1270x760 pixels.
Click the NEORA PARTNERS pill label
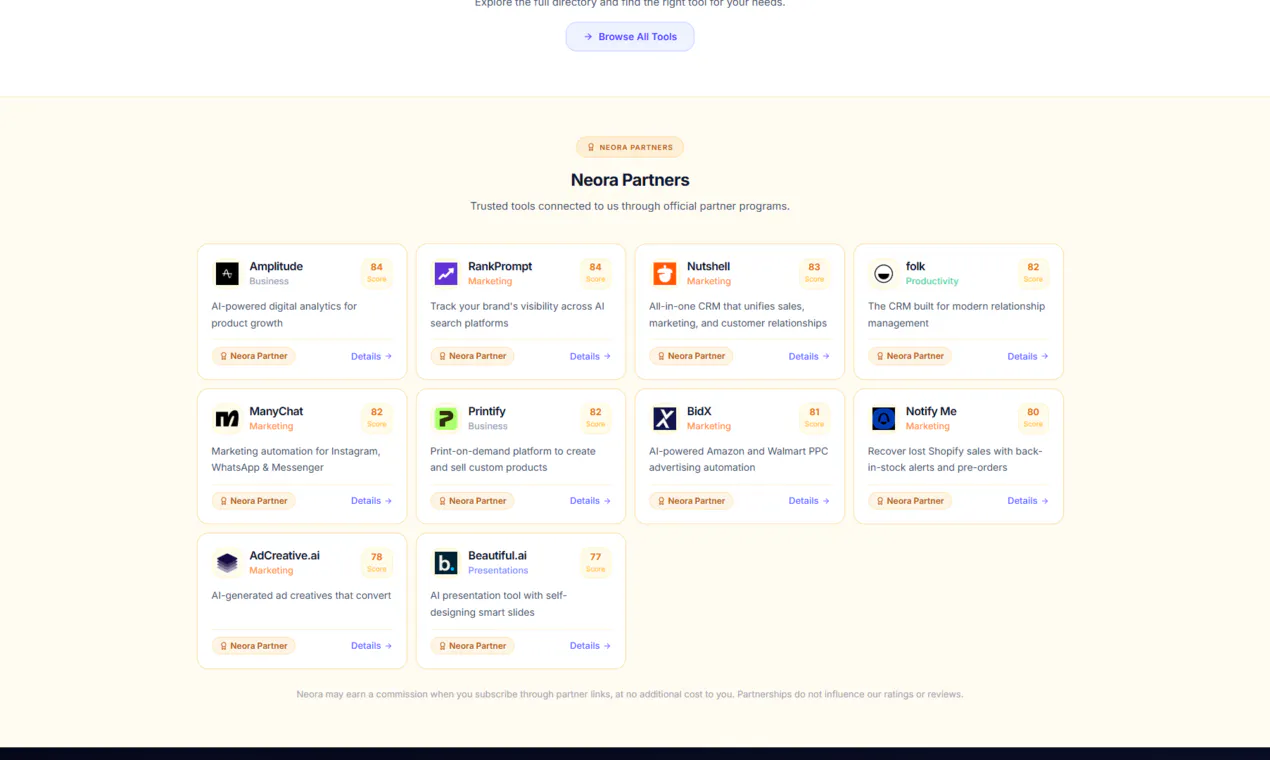pos(630,147)
